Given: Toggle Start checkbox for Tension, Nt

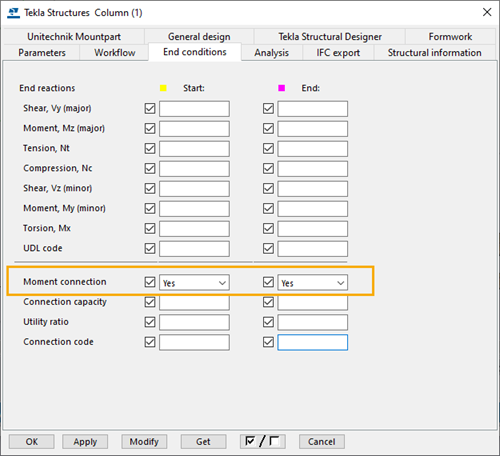Looking at the screenshot, I should 150,148.
